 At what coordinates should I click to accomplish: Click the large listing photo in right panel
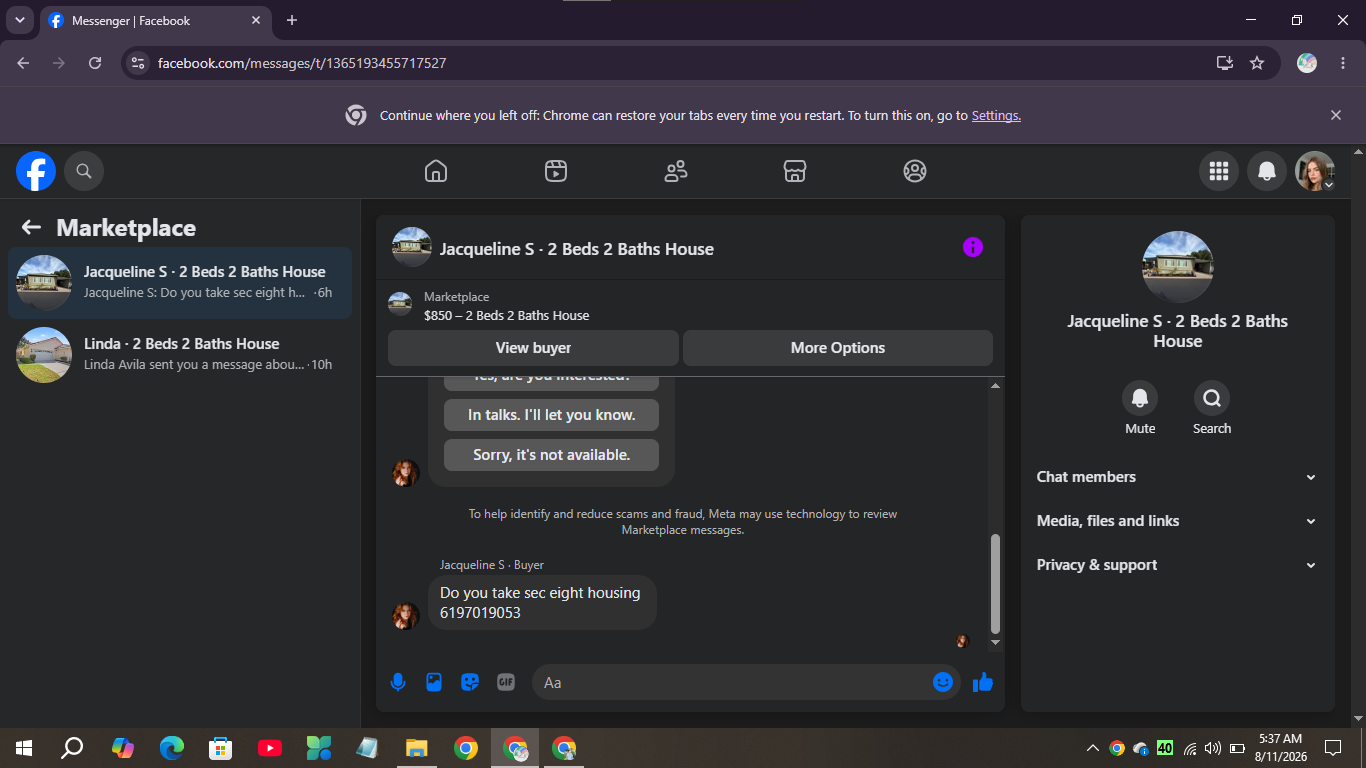pos(1177,267)
